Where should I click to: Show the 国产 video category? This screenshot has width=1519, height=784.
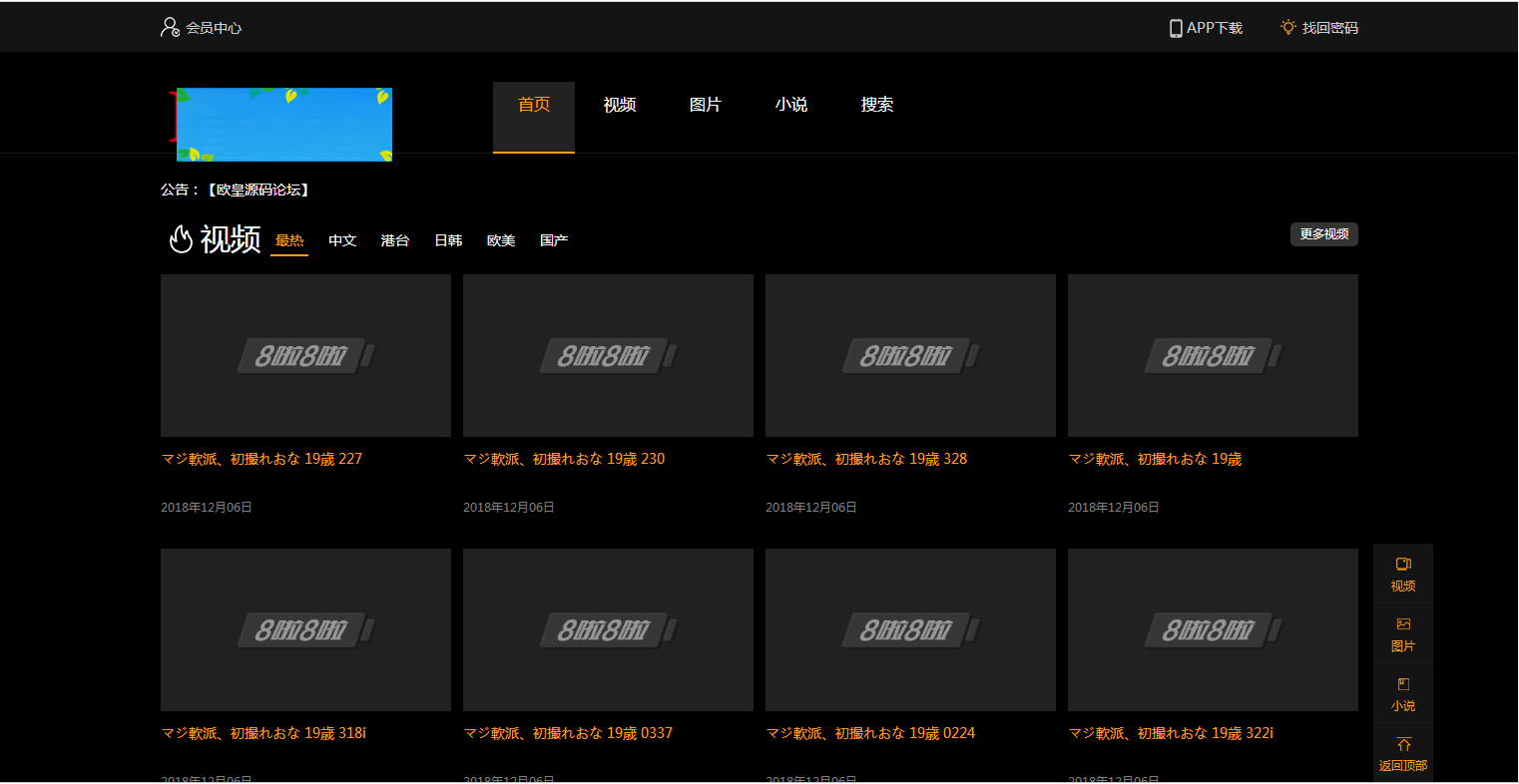point(554,240)
